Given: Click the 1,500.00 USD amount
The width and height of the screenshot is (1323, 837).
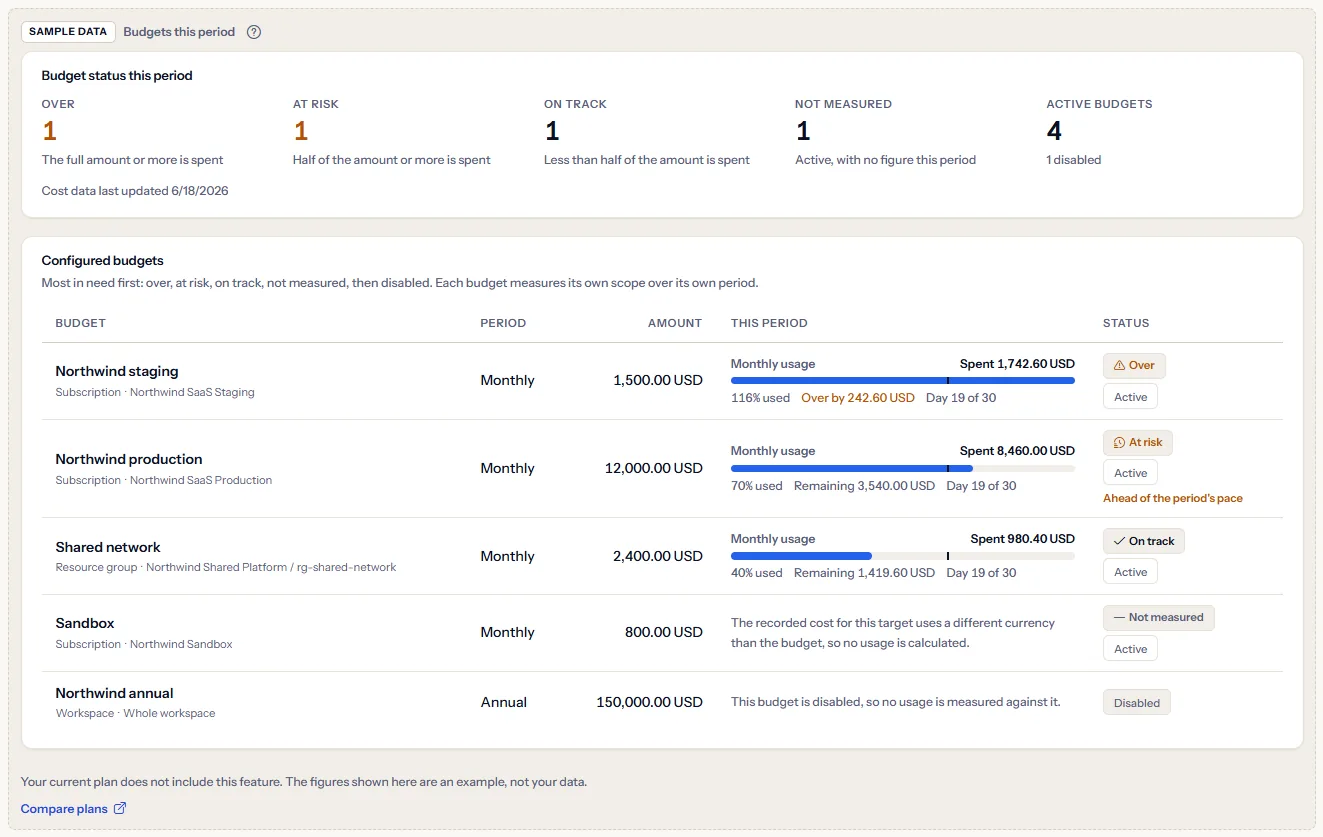Looking at the screenshot, I should (x=658, y=380).
